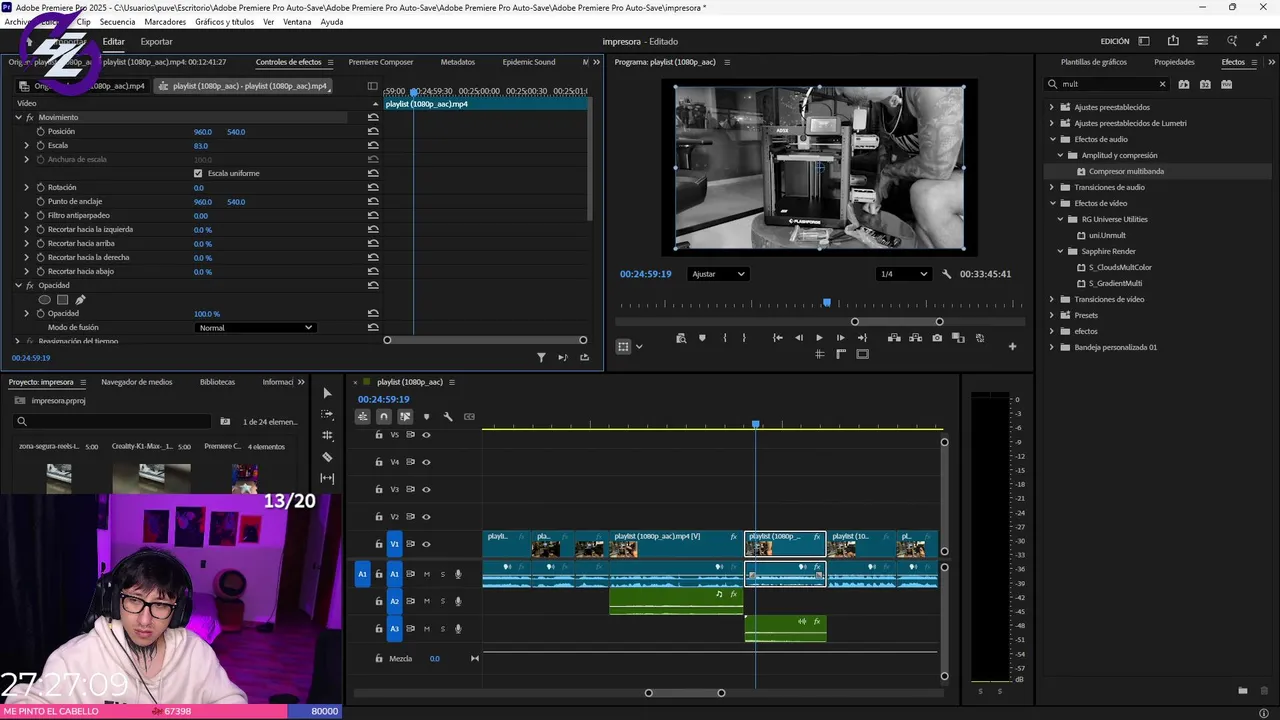Open the Ventana menu
The width and height of the screenshot is (1280, 720).
pos(297,22)
